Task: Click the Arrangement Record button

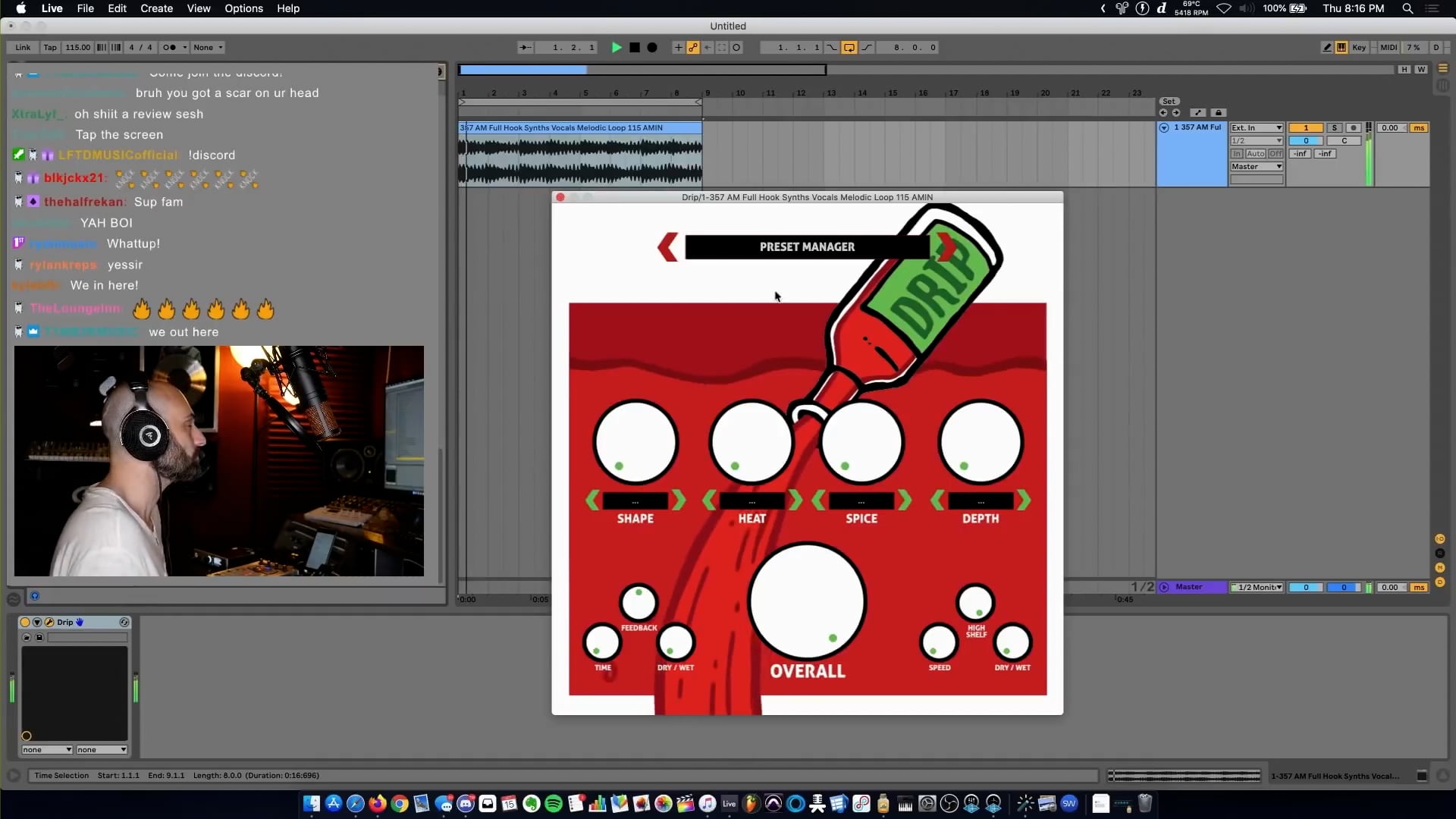Action: [x=652, y=47]
